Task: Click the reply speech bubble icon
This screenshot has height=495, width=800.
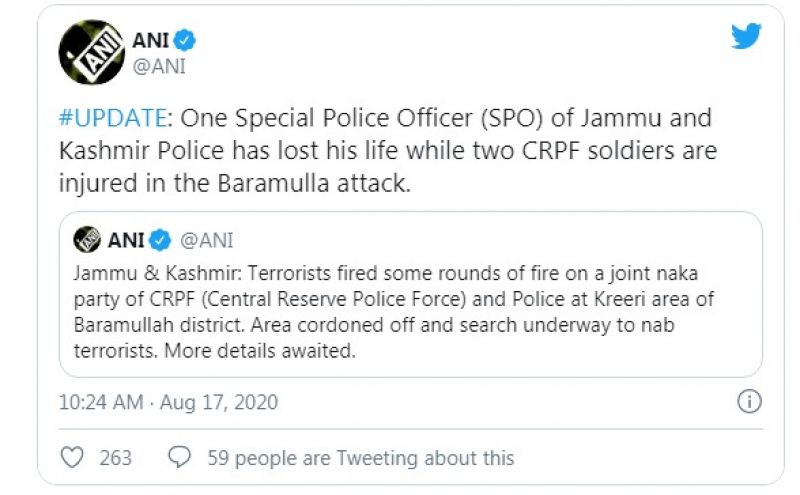Action: [179, 458]
